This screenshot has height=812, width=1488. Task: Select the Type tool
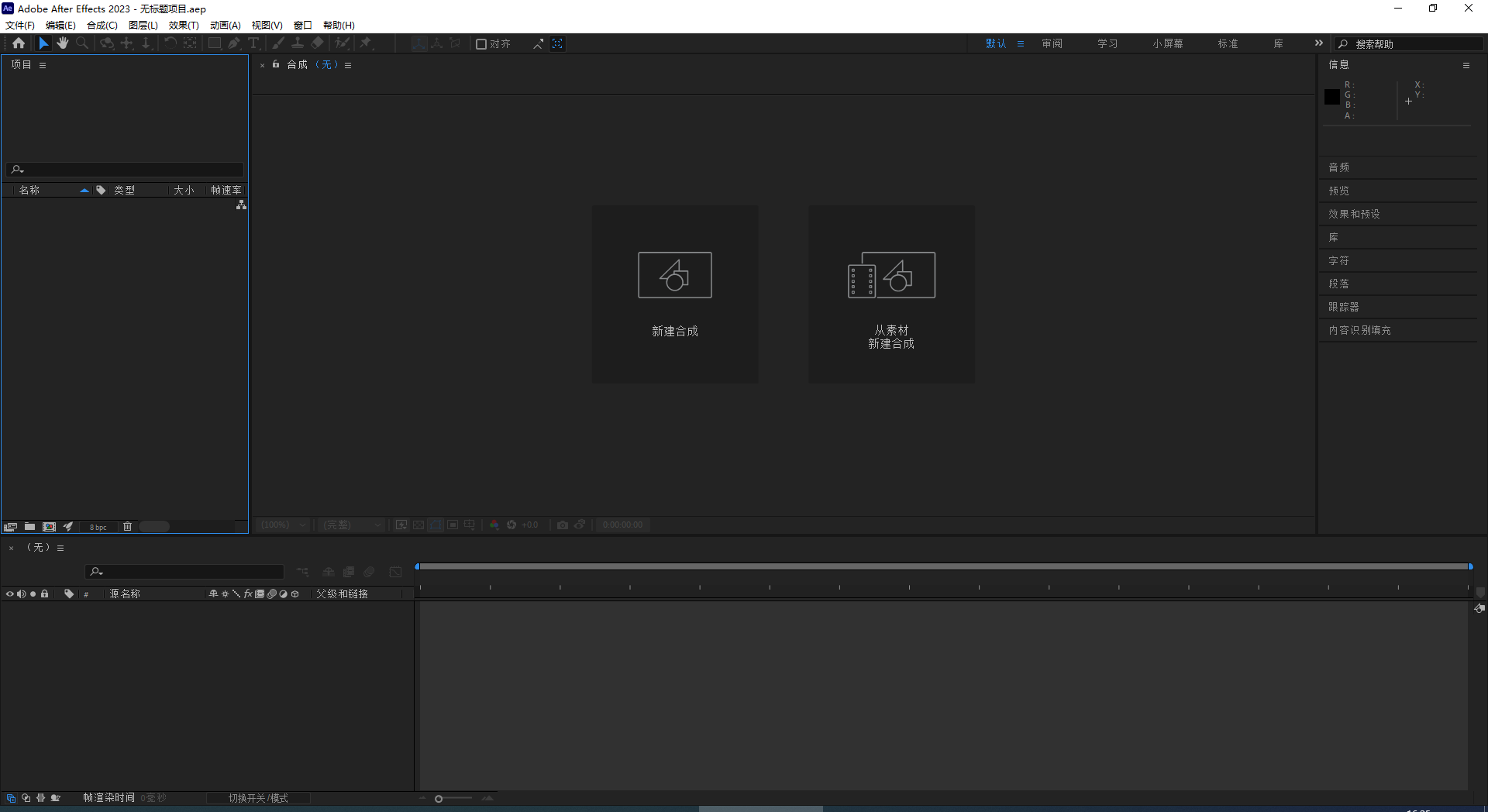point(254,43)
